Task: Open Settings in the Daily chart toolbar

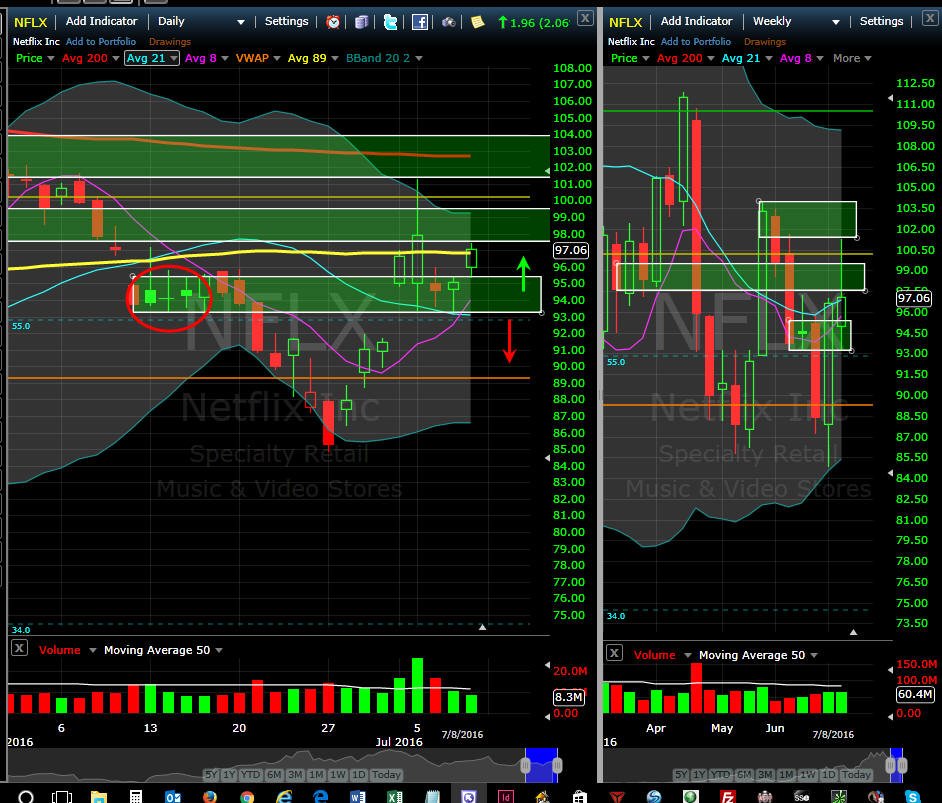Action: point(286,21)
